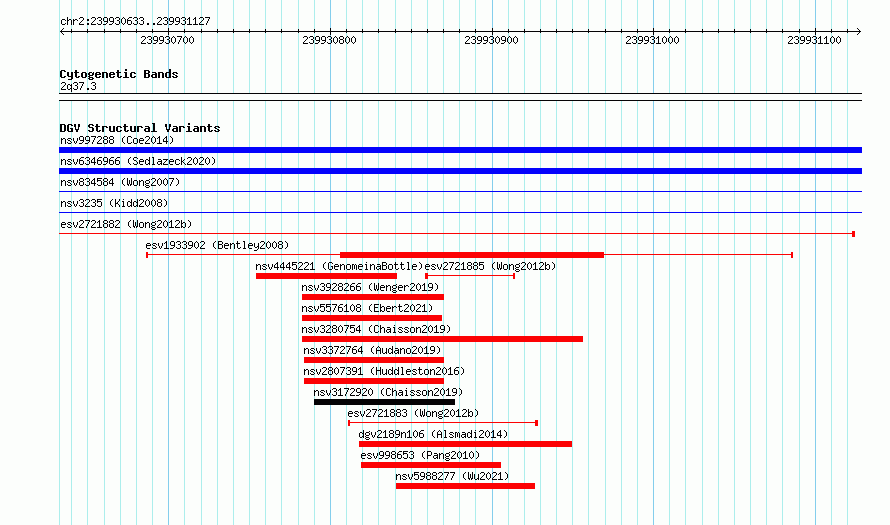Open nsv3372764 (Audano2019) variant

pos(372,350)
